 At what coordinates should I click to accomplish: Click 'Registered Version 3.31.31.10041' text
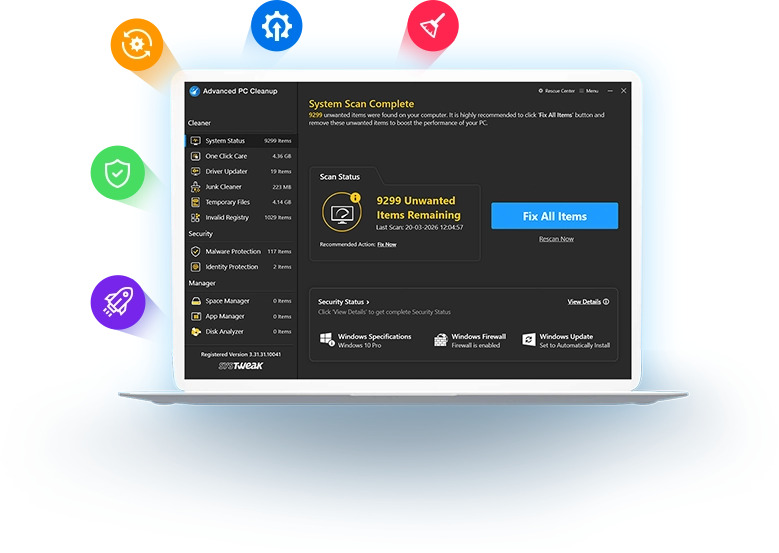click(241, 354)
